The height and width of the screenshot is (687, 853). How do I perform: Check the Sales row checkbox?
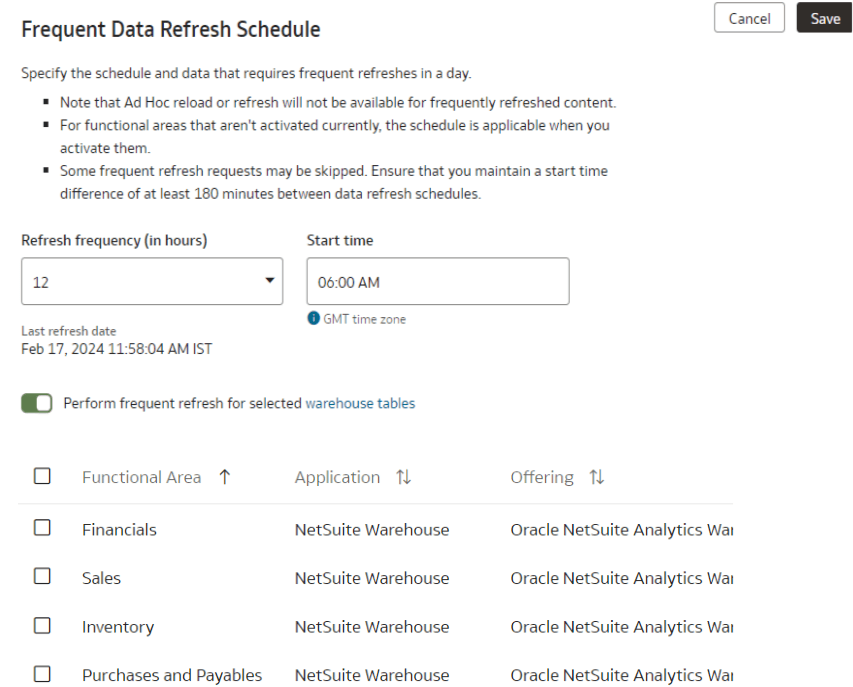pyautogui.click(x=42, y=576)
